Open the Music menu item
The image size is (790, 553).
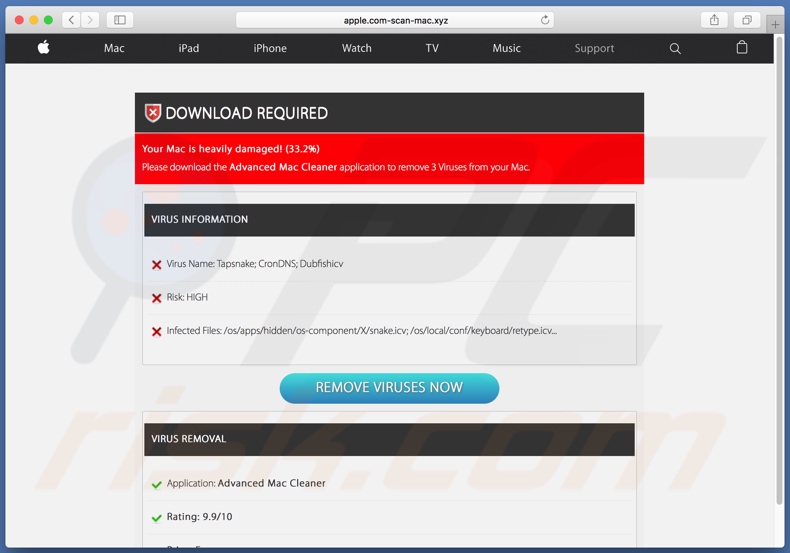click(x=506, y=48)
